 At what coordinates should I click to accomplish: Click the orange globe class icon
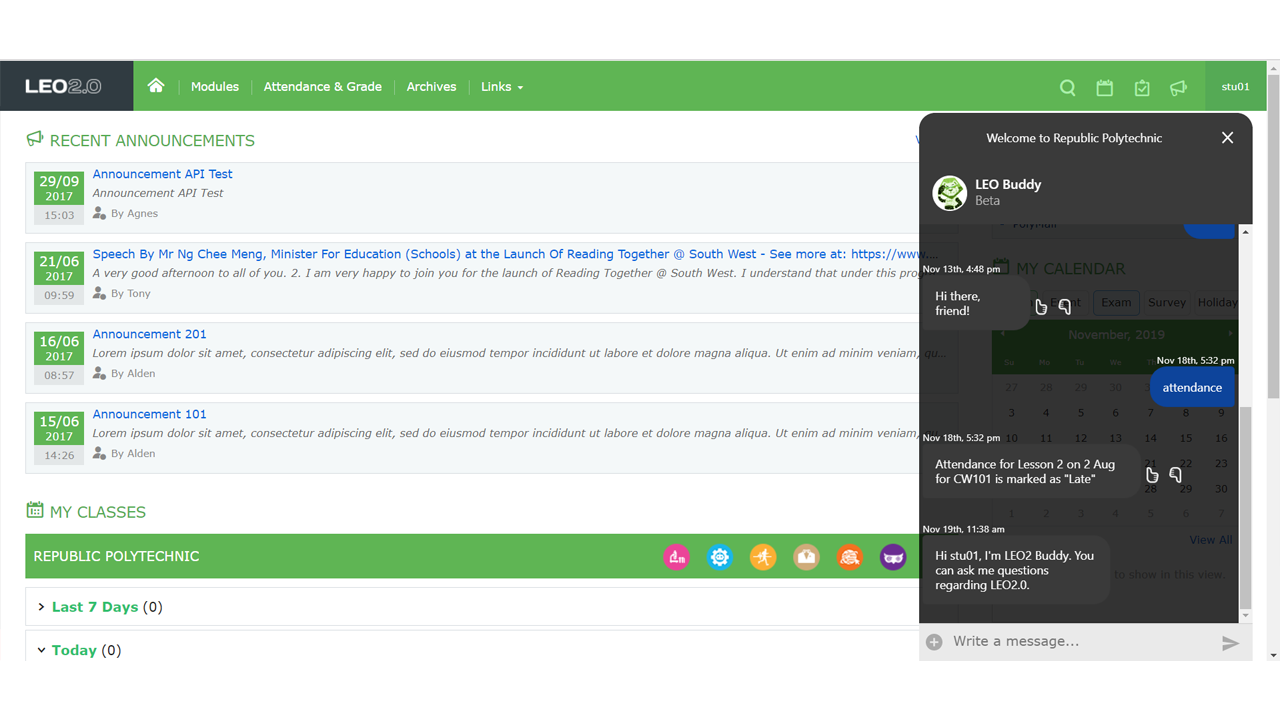pos(850,557)
